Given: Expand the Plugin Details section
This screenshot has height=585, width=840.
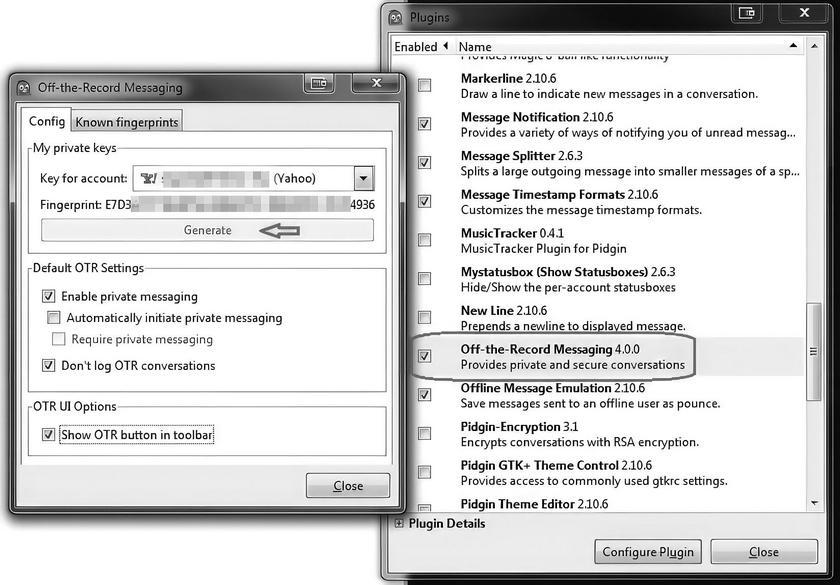Looking at the screenshot, I should point(399,523).
